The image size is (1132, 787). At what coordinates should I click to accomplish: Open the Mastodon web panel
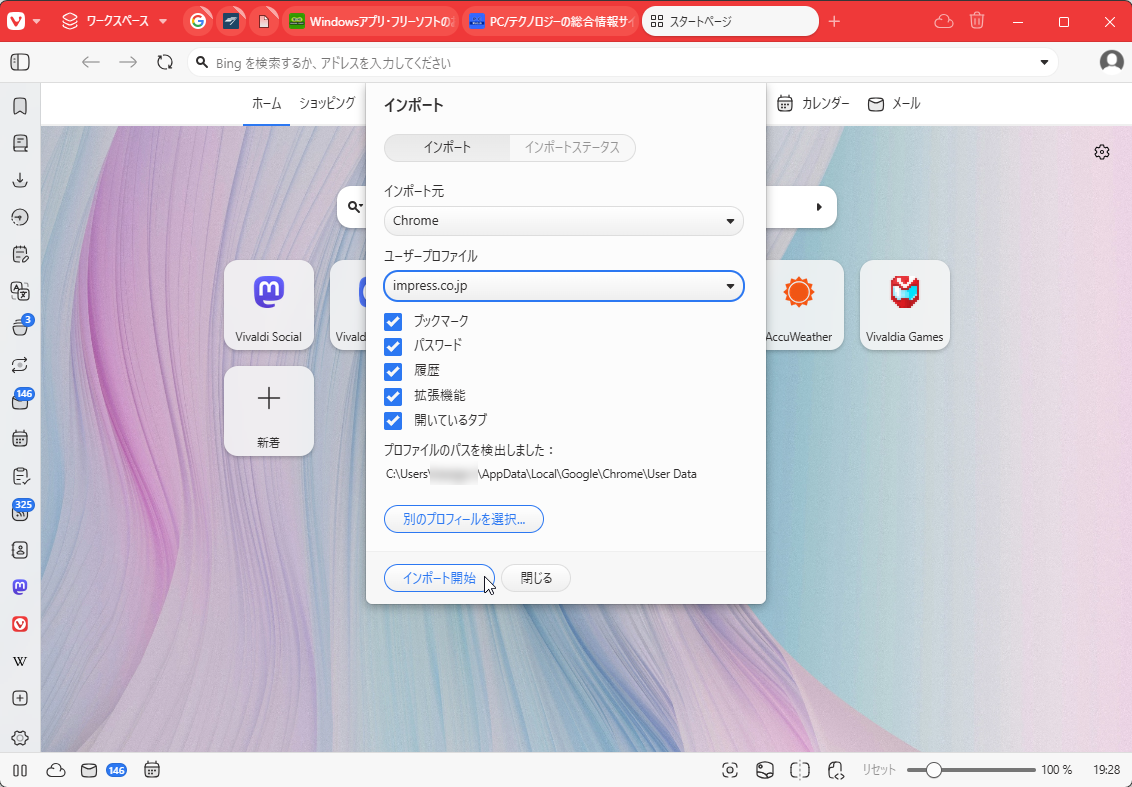click(x=20, y=587)
